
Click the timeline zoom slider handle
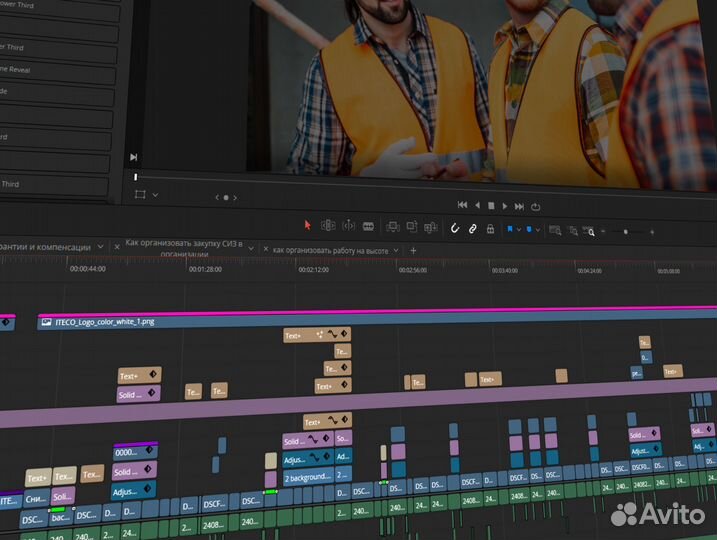pyautogui.click(x=625, y=232)
